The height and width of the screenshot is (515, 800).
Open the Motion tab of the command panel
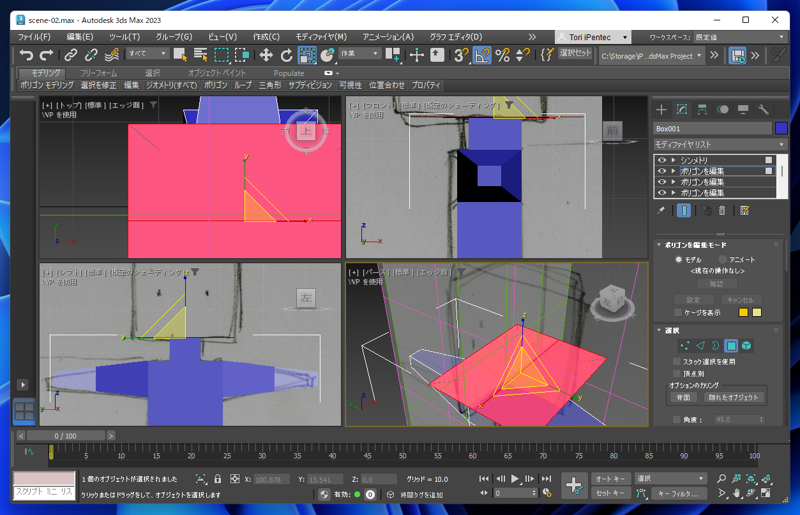click(x=722, y=109)
